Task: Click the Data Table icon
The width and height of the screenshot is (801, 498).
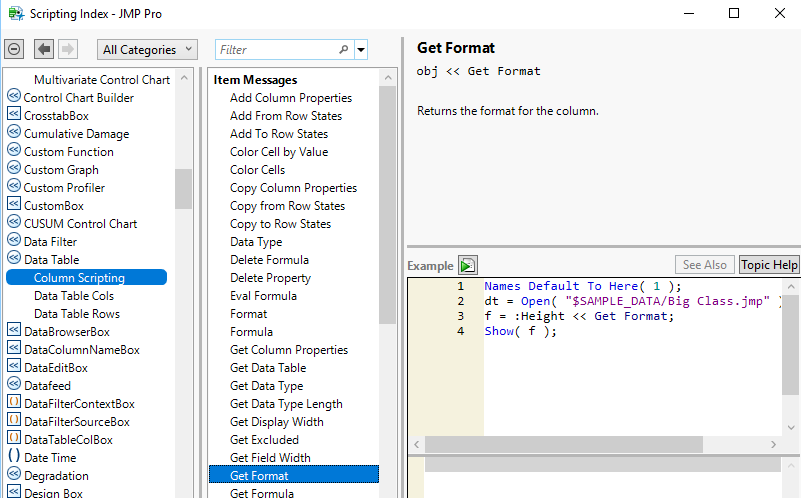Action: pos(14,257)
